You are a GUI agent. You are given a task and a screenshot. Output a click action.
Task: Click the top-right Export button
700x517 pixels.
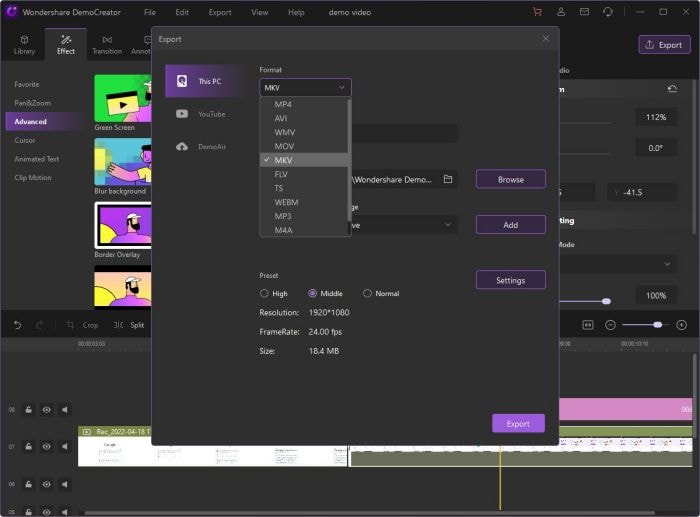(664, 45)
